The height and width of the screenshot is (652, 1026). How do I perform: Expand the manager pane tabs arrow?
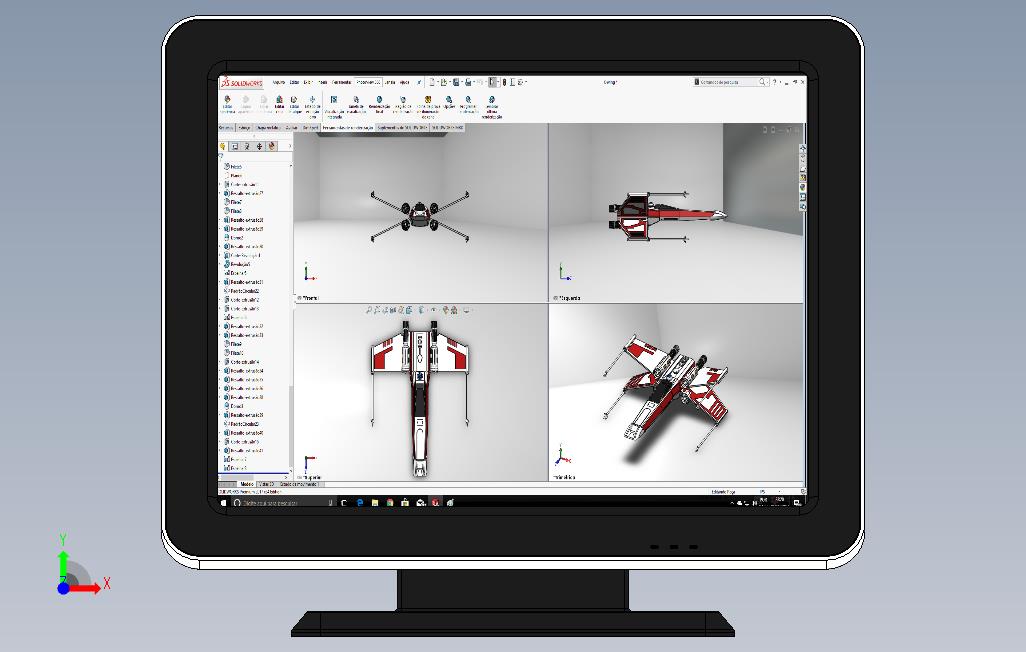(290, 146)
